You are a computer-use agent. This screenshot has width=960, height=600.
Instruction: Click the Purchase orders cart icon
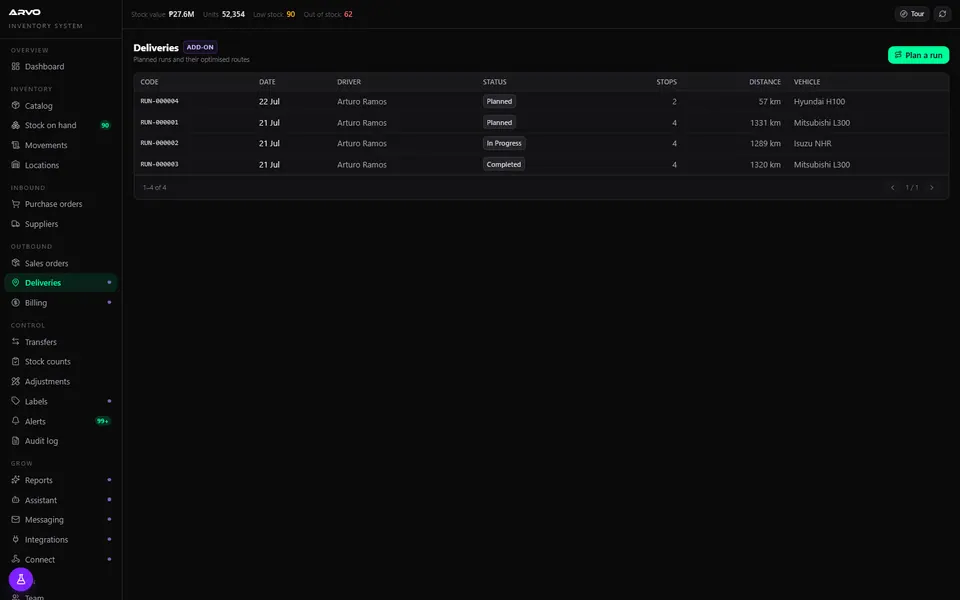[16, 204]
